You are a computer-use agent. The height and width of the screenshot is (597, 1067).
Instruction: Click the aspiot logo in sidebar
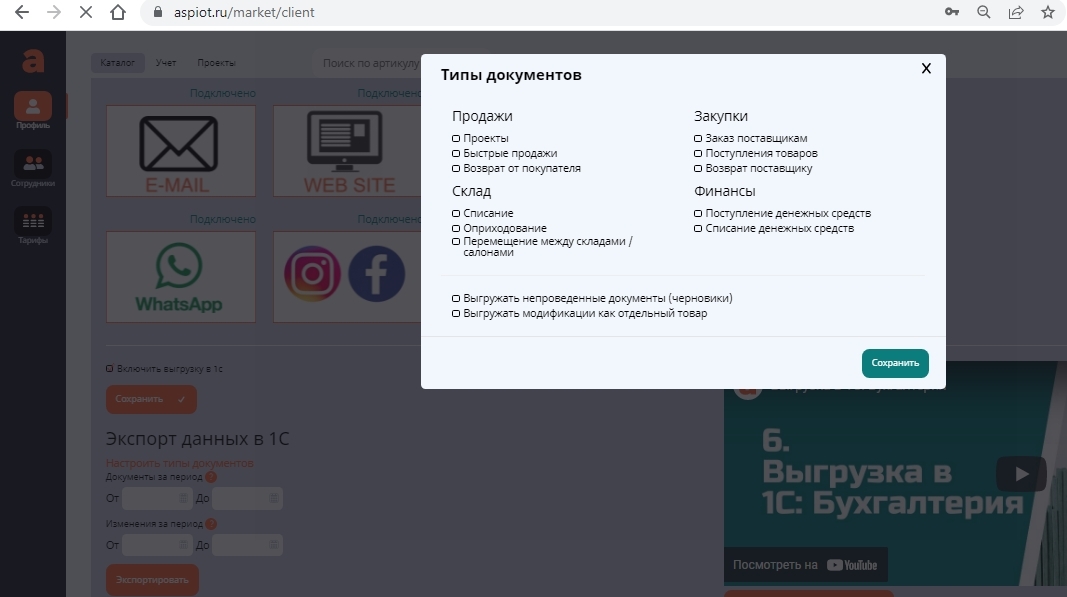point(33,61)
